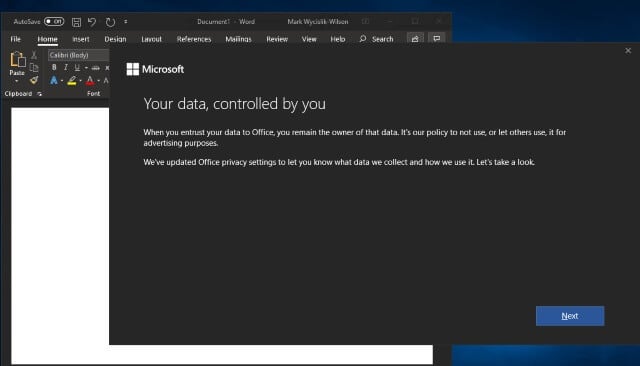
Task: Click the Format Painter brush icon
Action: tap(34, 80)
